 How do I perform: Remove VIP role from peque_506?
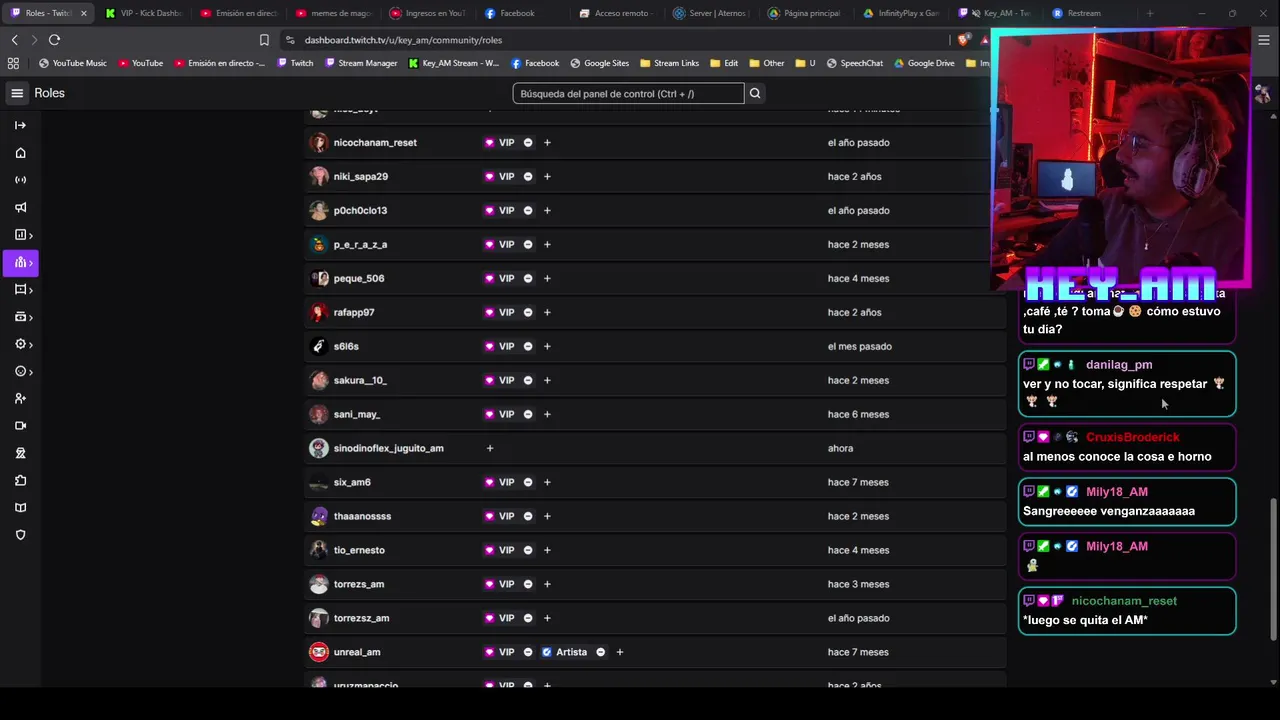pyautogui.click(x=528, y=279)
